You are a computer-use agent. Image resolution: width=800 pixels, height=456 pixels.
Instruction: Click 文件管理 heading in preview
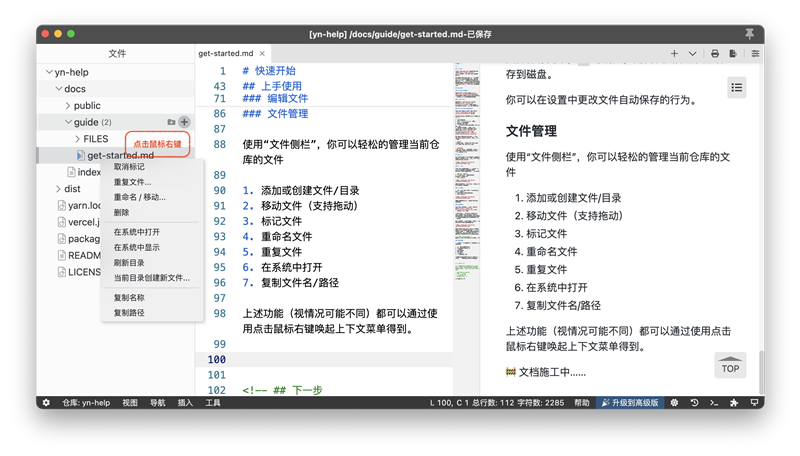[531, 131]
